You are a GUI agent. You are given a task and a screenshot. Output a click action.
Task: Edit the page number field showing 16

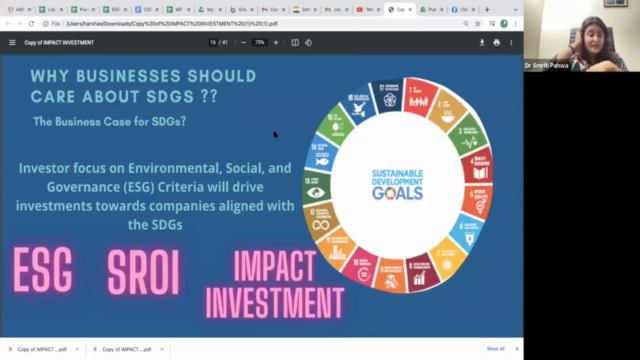tap(213, 42)
